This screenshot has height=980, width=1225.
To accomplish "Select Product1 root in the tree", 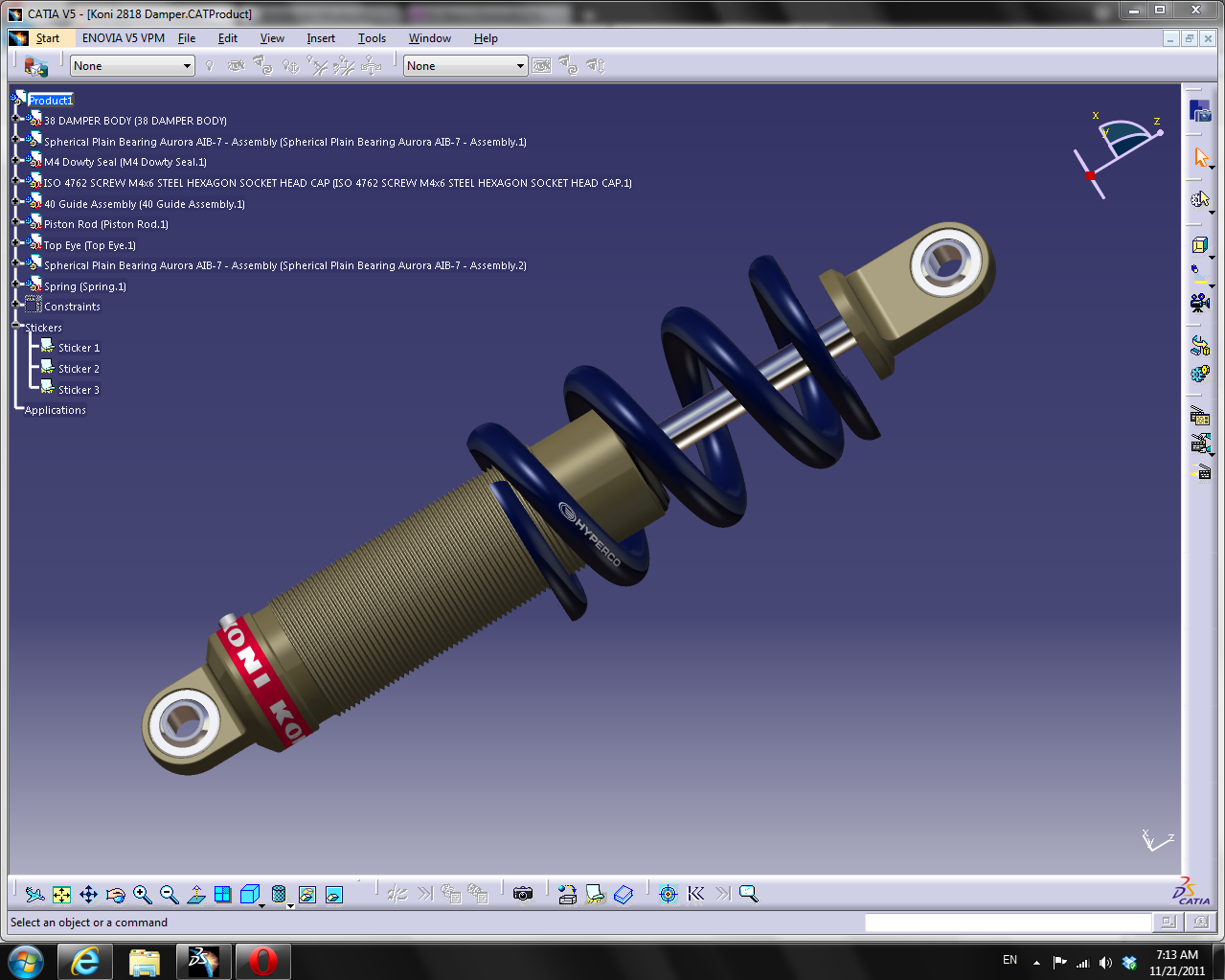I will tap(51, 101).
